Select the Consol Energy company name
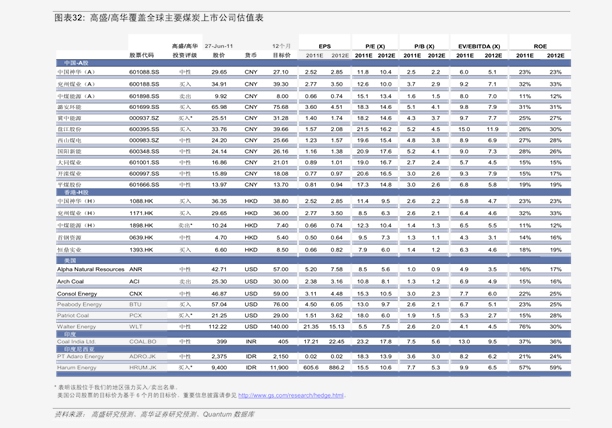The image size is (612, 428). click(77, 294)
